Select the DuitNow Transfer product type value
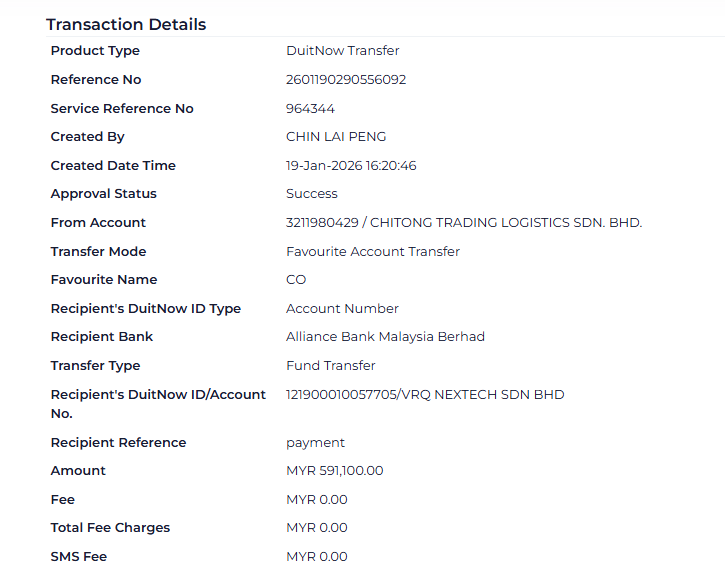Screen dimensions: 725x574 click(x=343, y=51)
